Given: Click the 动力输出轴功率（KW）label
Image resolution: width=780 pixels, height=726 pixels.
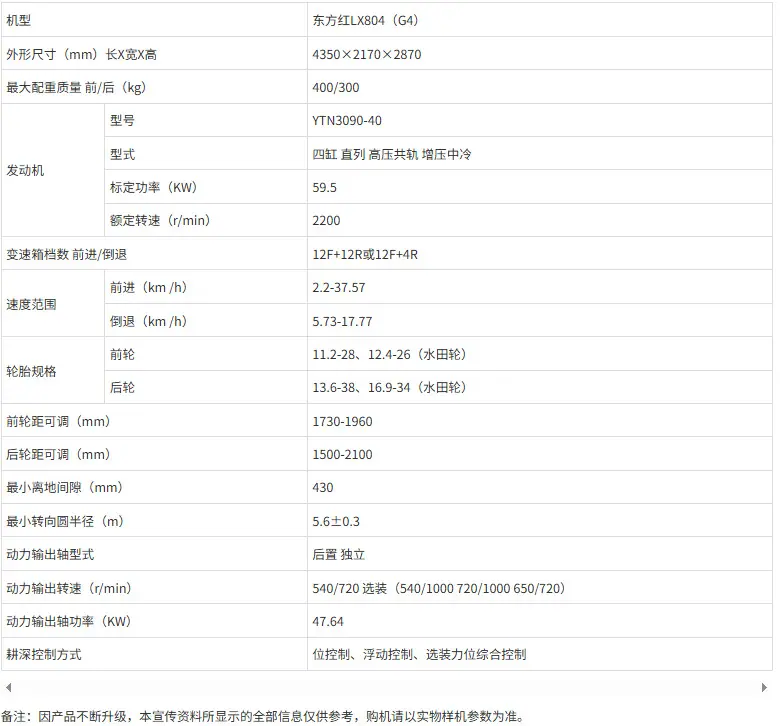Looking at the screenshot, I should click(x=69, y=621).
